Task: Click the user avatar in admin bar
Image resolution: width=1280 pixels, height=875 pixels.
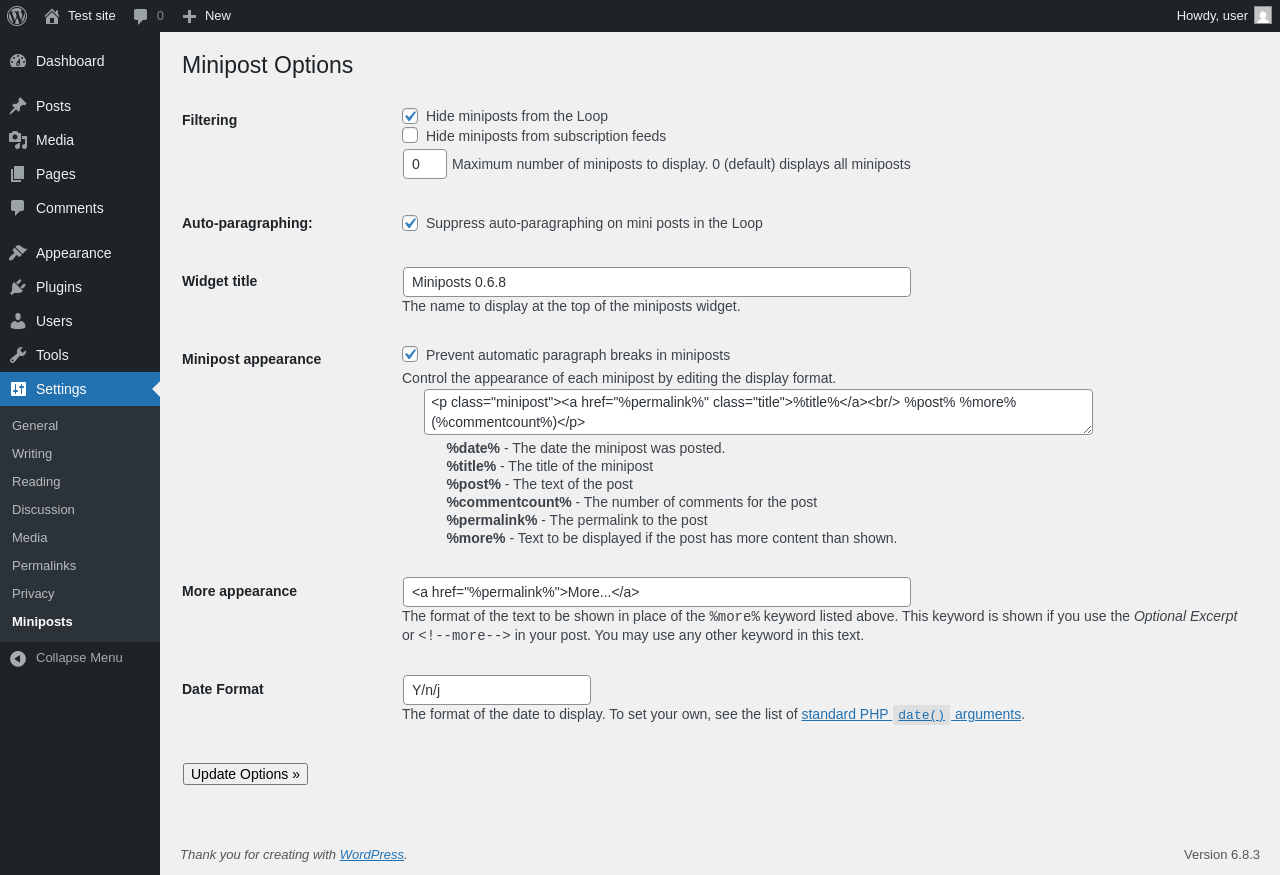Action: point(1263,15)
